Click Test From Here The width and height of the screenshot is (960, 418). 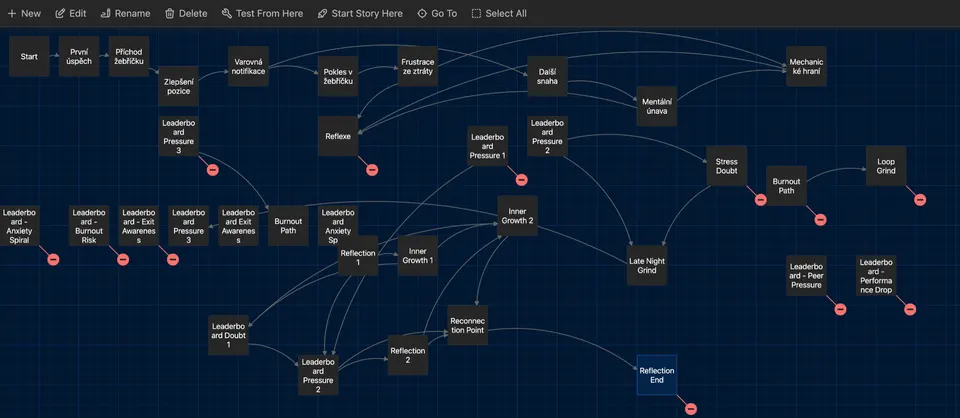pos(261,13)
